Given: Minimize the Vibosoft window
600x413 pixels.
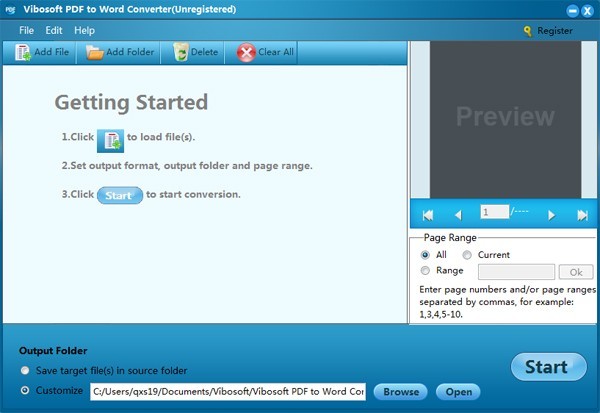Looking at the screenshot, I should click(573, 11).
